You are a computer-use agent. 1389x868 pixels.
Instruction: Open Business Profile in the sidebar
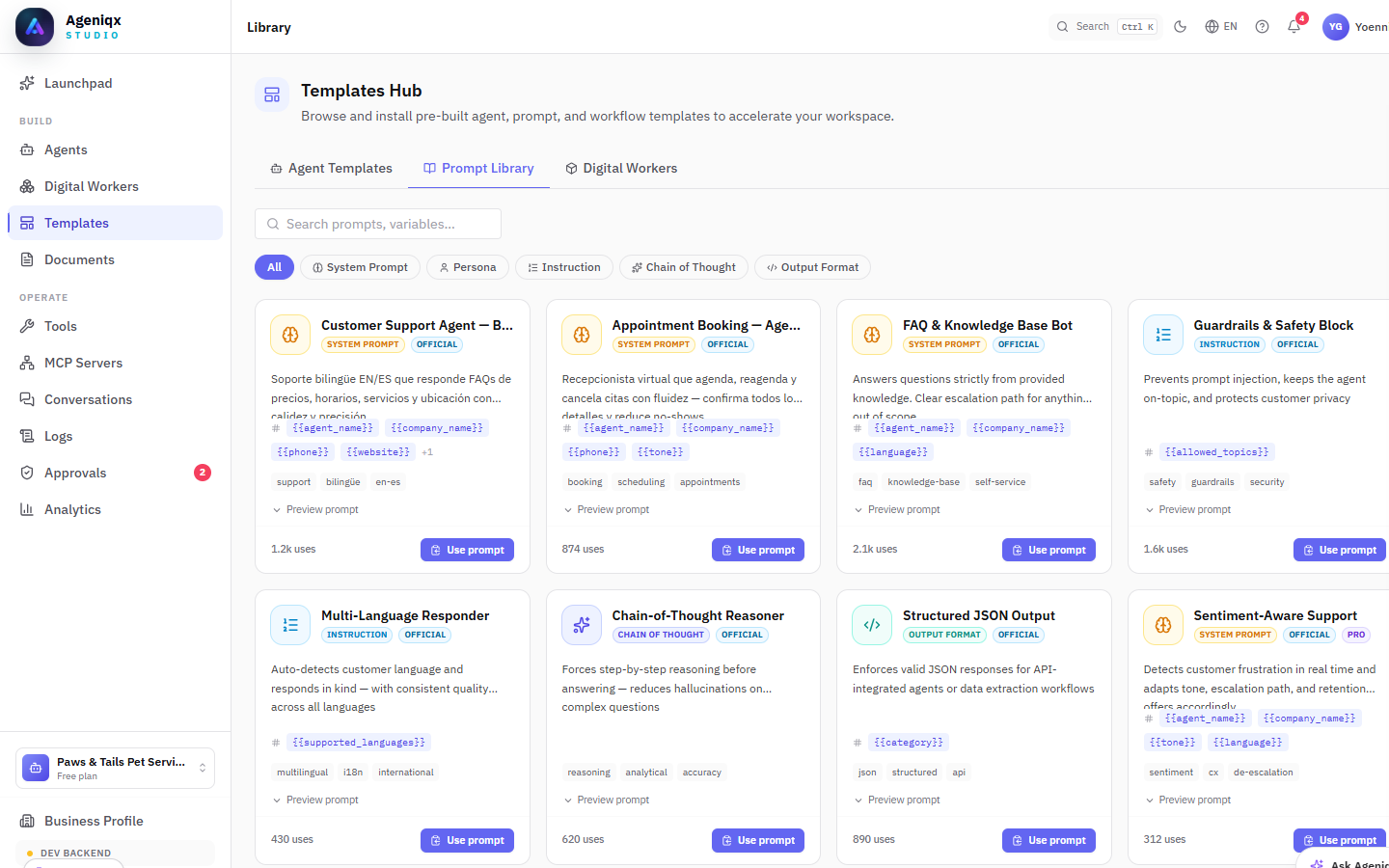(x=115, y=821)
